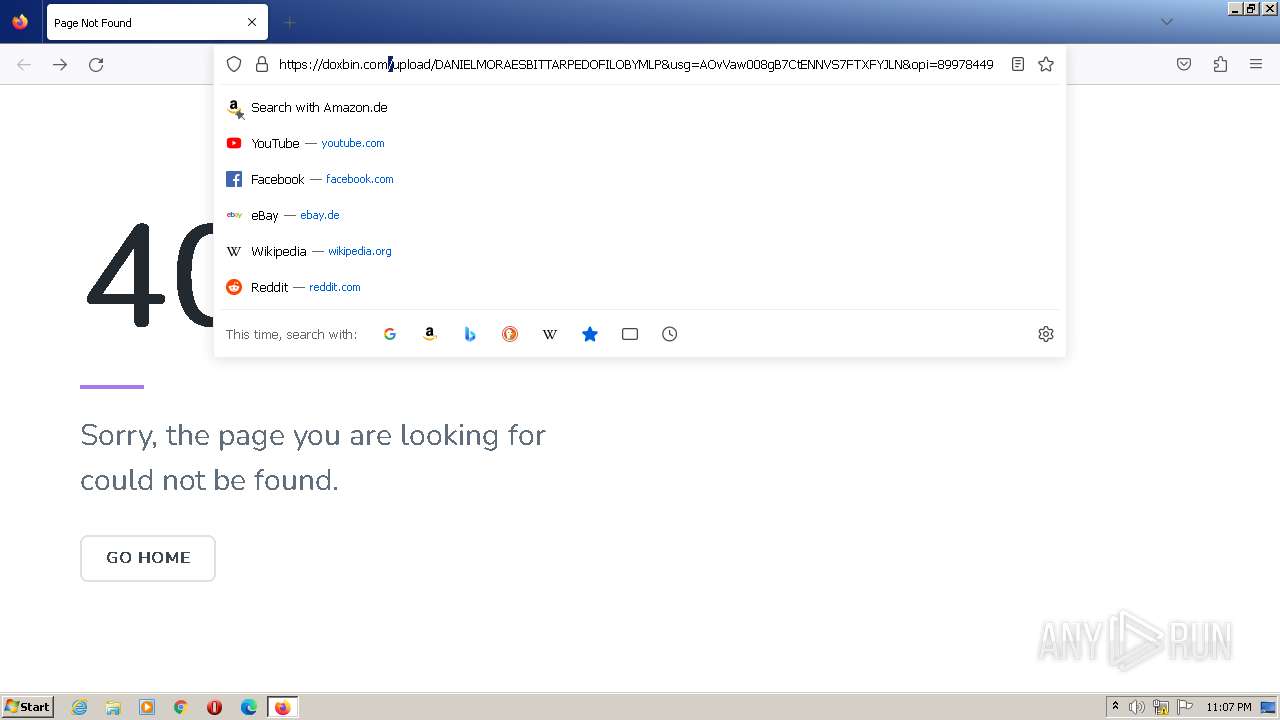
Task: Close the Page Not Found tab
Action: [x=252, y=22]
